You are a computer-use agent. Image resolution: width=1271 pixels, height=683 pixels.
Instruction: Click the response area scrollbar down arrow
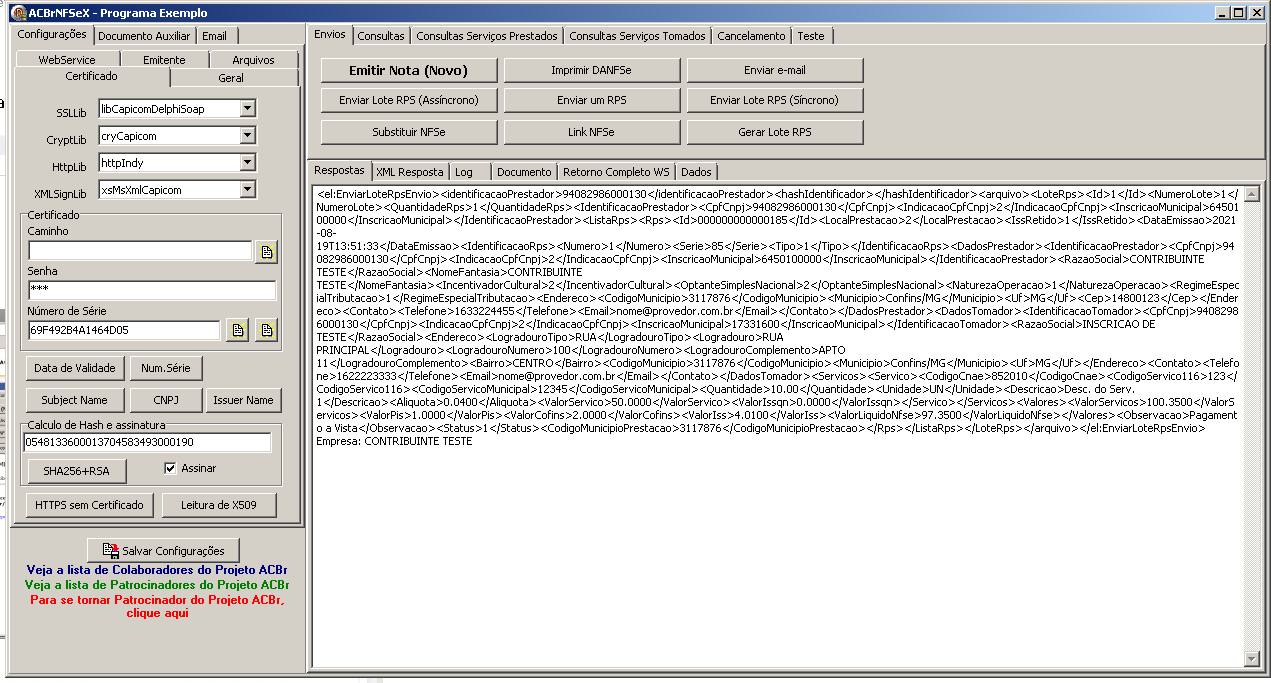pos(1250,658)
